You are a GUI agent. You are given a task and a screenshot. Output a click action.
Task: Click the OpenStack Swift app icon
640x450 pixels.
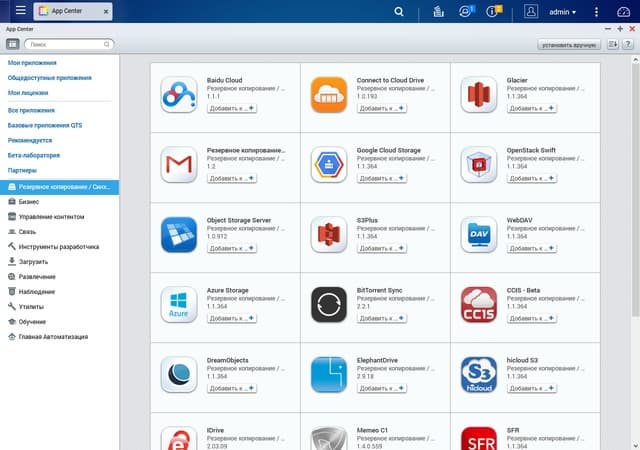[479, 165]
